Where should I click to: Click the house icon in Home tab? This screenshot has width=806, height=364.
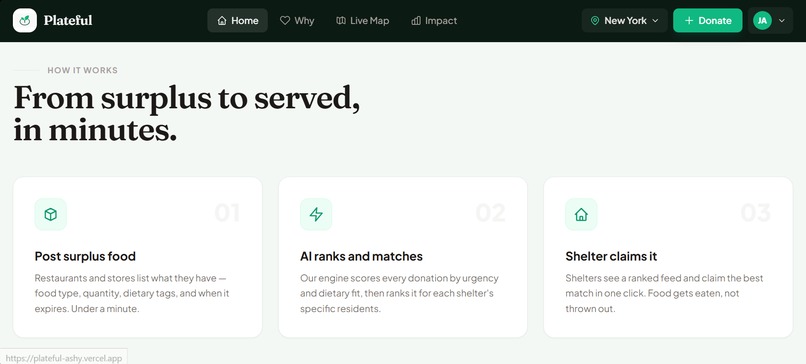point(222,21)
